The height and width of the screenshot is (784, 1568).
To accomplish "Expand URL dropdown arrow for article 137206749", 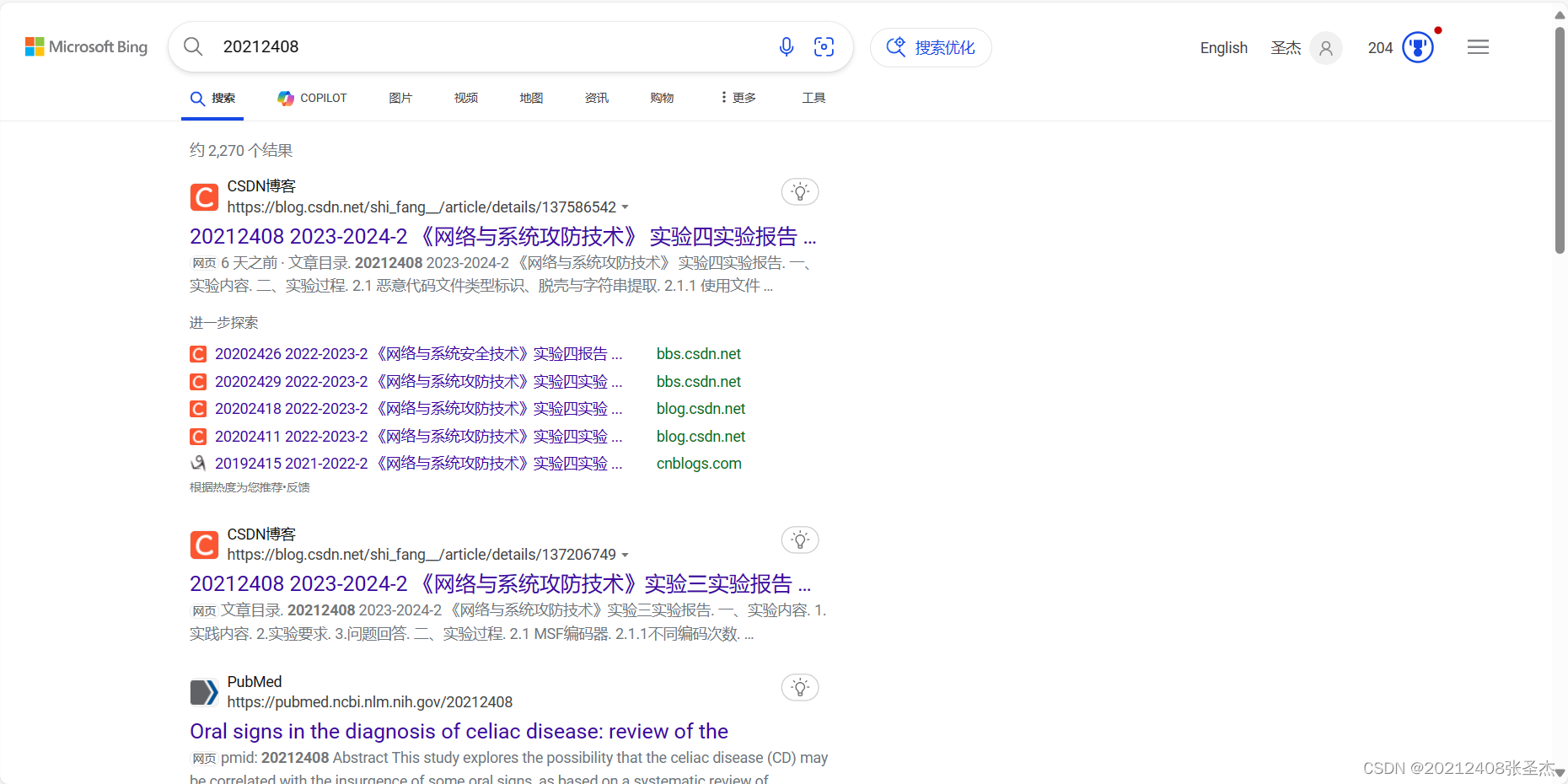I will tap(625, 555).
